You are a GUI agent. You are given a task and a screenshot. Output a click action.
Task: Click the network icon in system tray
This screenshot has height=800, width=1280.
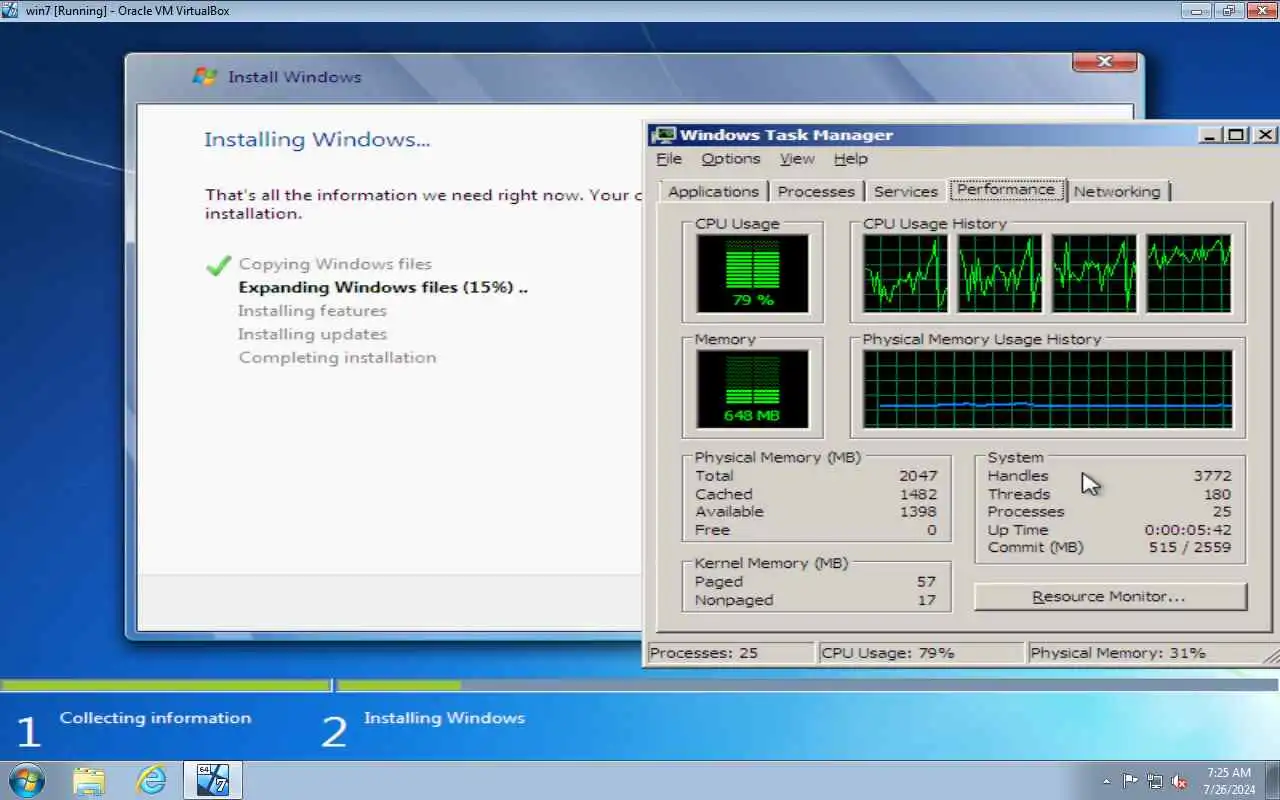coord(1155,781)
